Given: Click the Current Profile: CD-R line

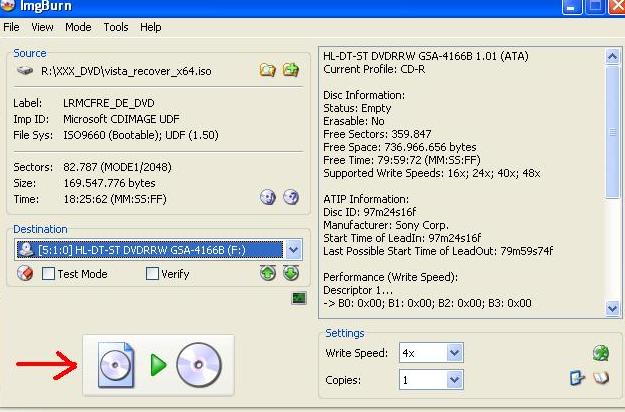Looking at the screenshot, I should click(374, 69).
